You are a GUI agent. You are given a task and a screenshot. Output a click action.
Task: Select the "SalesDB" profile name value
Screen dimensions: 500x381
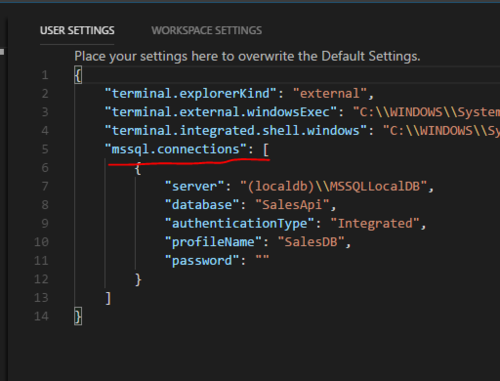tap(311, 242)
